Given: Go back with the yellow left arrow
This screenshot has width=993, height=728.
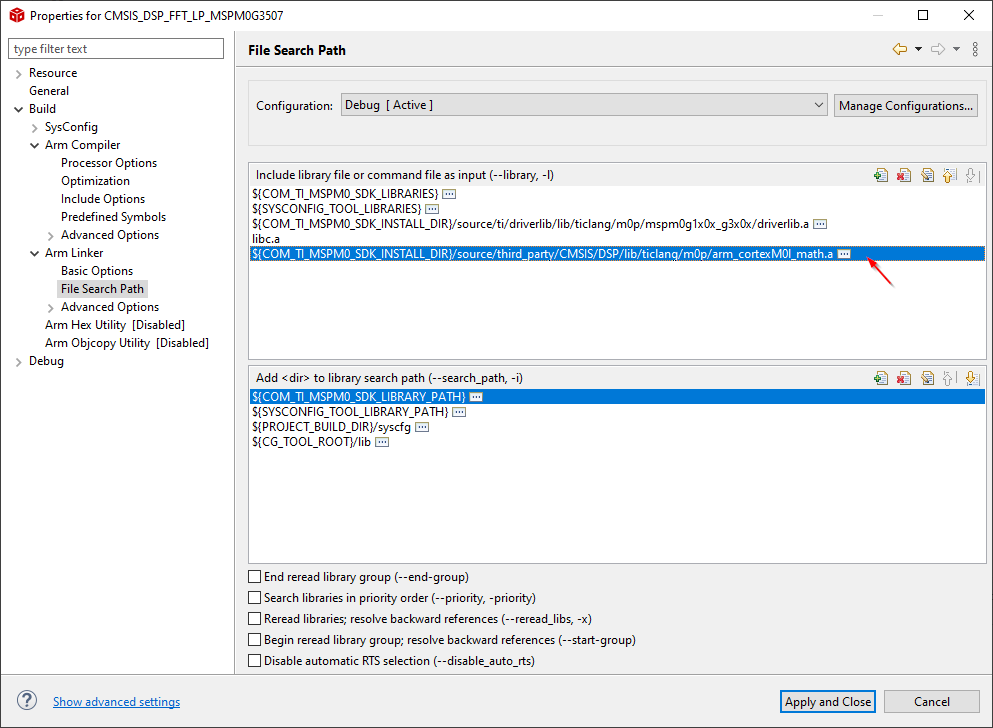Looking at the screenshot, I should 899,49.
